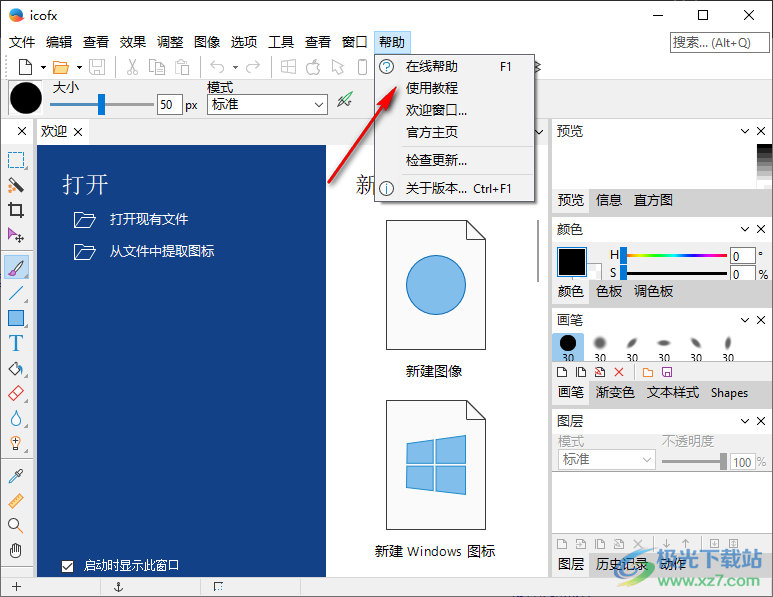Click the open folder toolbar icon
Image resolution: width=773 pixels, height=597 pixels.
coord(61,67)
